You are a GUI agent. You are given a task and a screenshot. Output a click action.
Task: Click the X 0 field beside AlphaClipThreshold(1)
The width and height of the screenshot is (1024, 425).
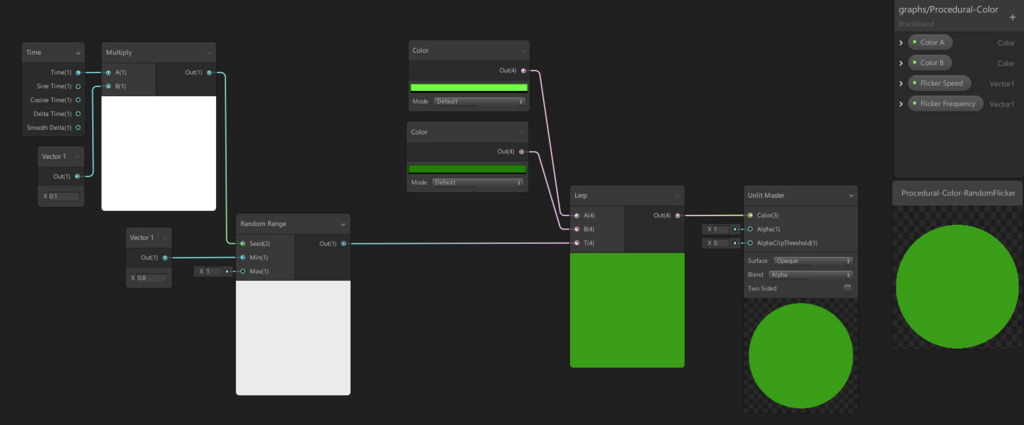point(722,243)
